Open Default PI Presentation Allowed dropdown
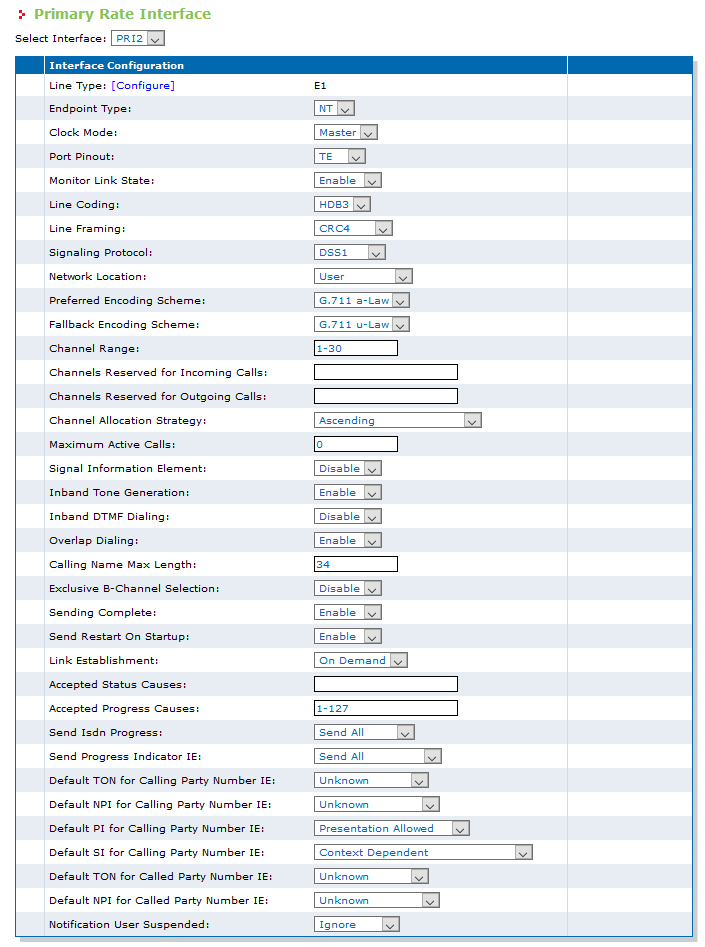The width and height of the screenshot is (705, 947). coord(391,829)
